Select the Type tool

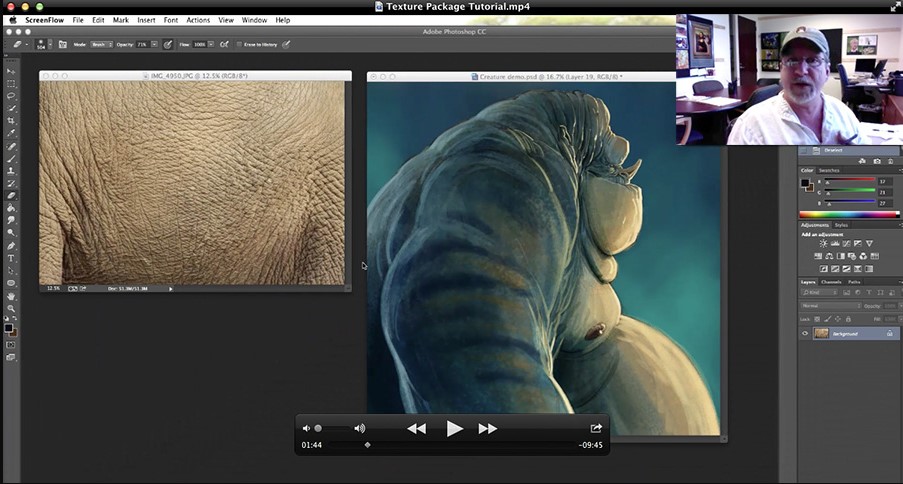click(x=11, y=258)
